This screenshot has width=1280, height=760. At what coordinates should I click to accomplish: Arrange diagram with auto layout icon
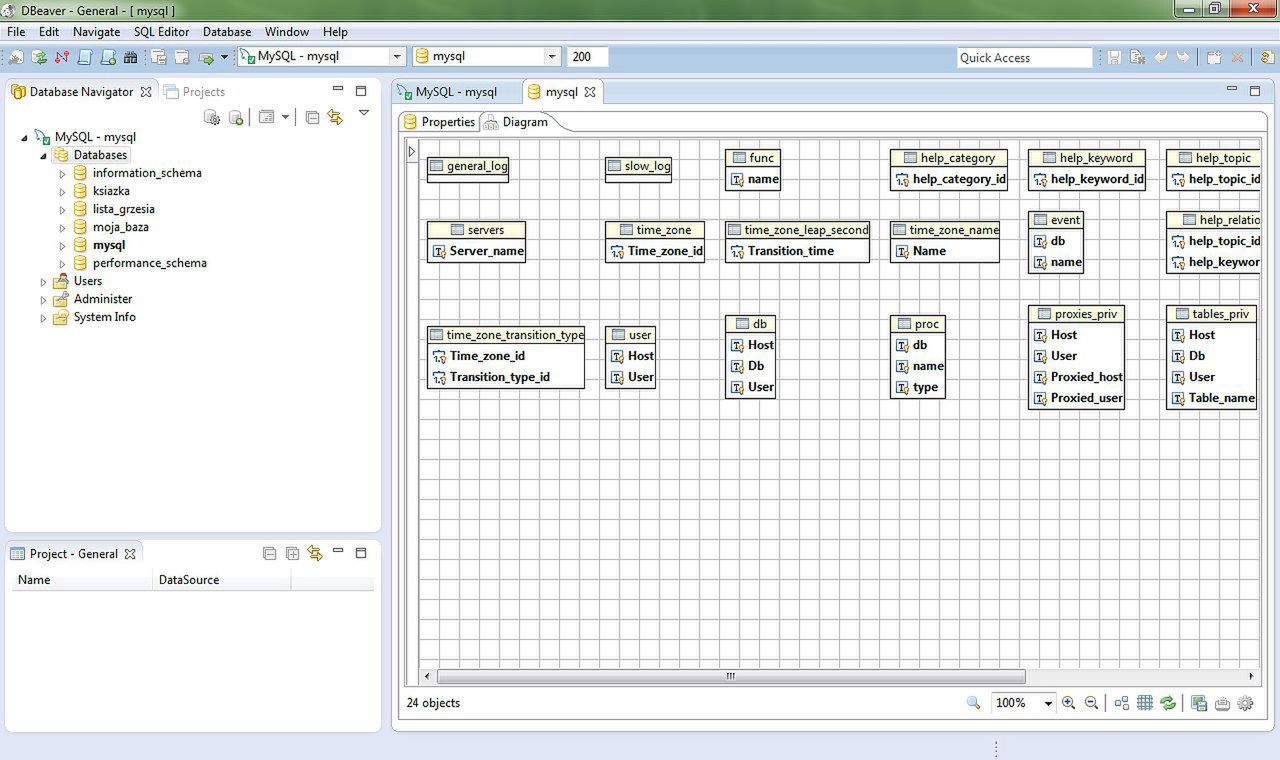[x=1122, y=703]
